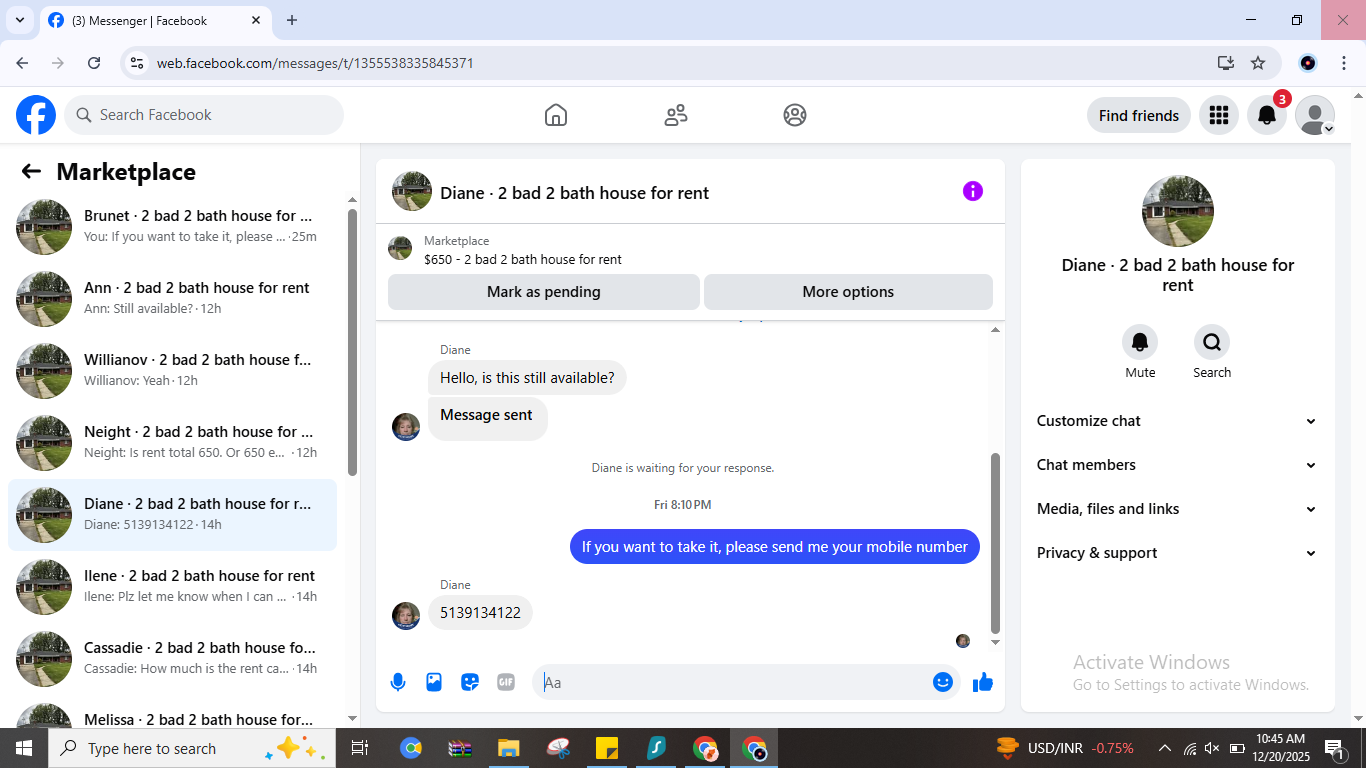The width and height of the screenshot is (1366, 768).
Task: Expand Media, files and links section
Action: coord(1177,509)
